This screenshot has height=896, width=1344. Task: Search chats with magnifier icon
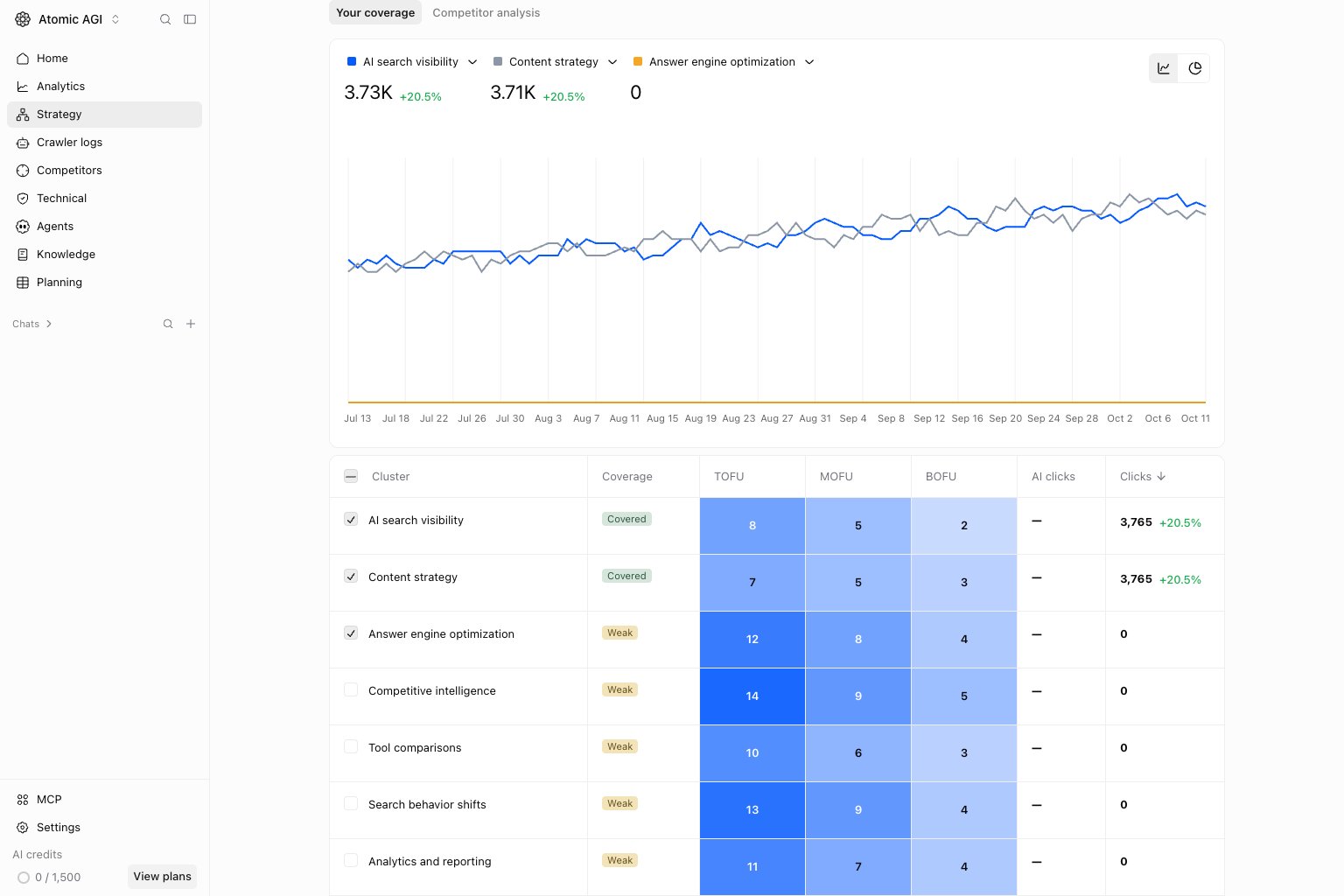click(168, 324)
